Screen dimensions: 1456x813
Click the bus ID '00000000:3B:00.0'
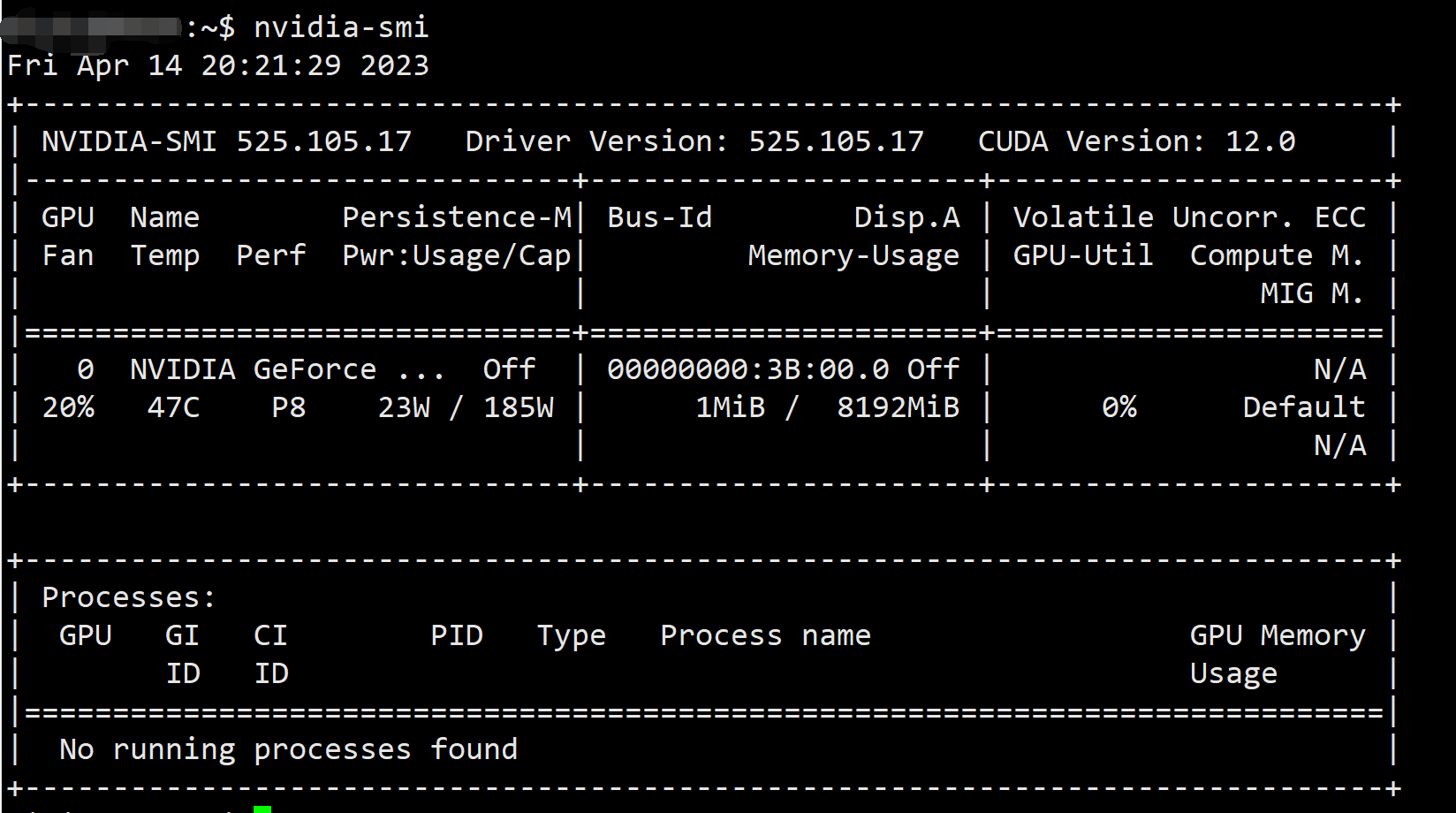pos(748,369)
